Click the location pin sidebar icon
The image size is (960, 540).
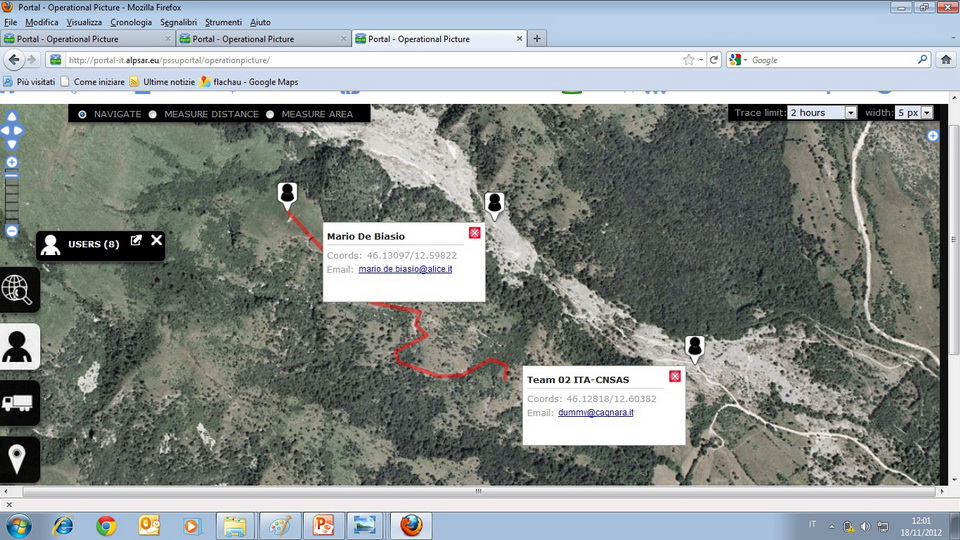(18, 460)
